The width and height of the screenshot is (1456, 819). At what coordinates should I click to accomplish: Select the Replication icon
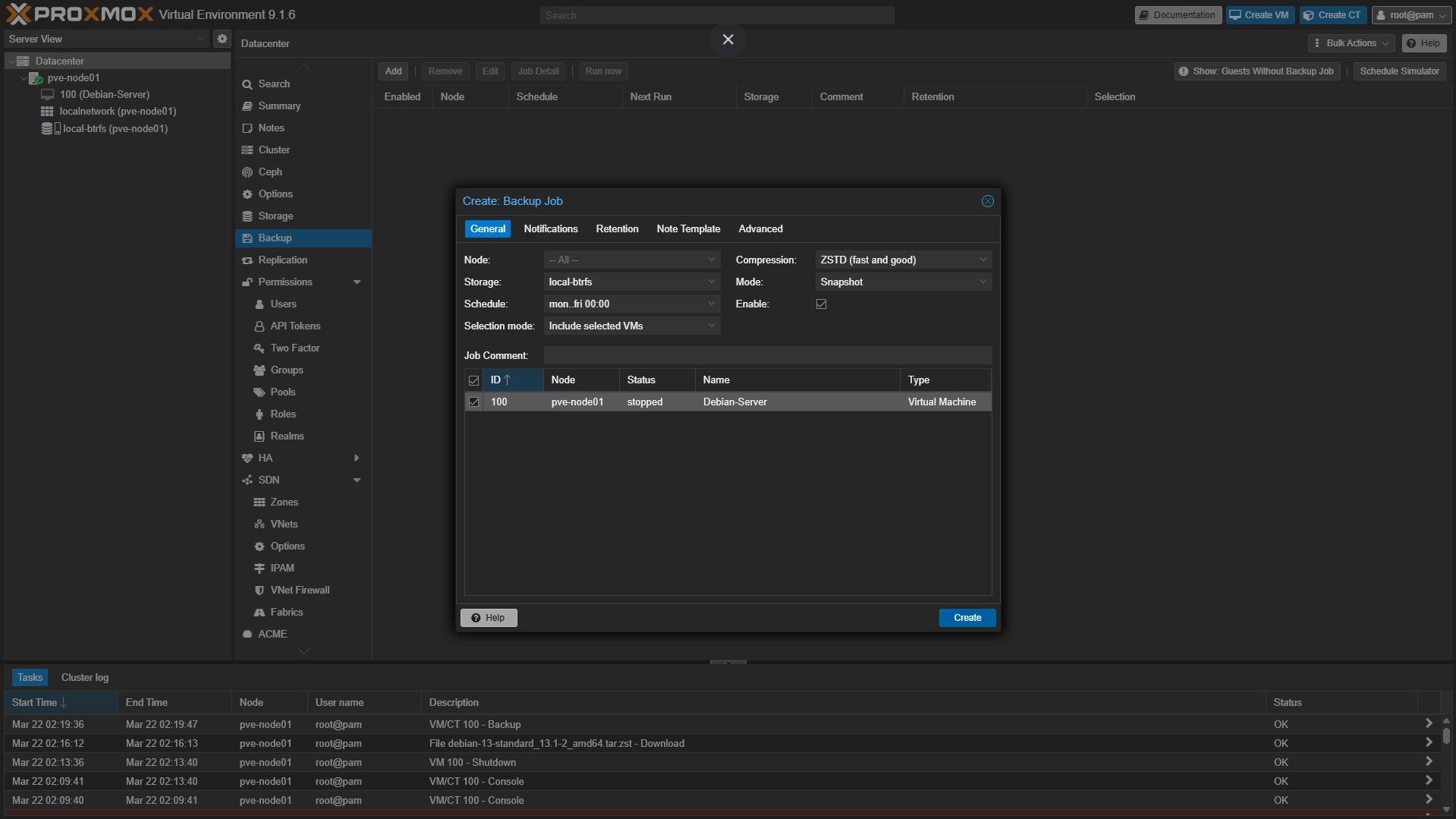[247, 260]
